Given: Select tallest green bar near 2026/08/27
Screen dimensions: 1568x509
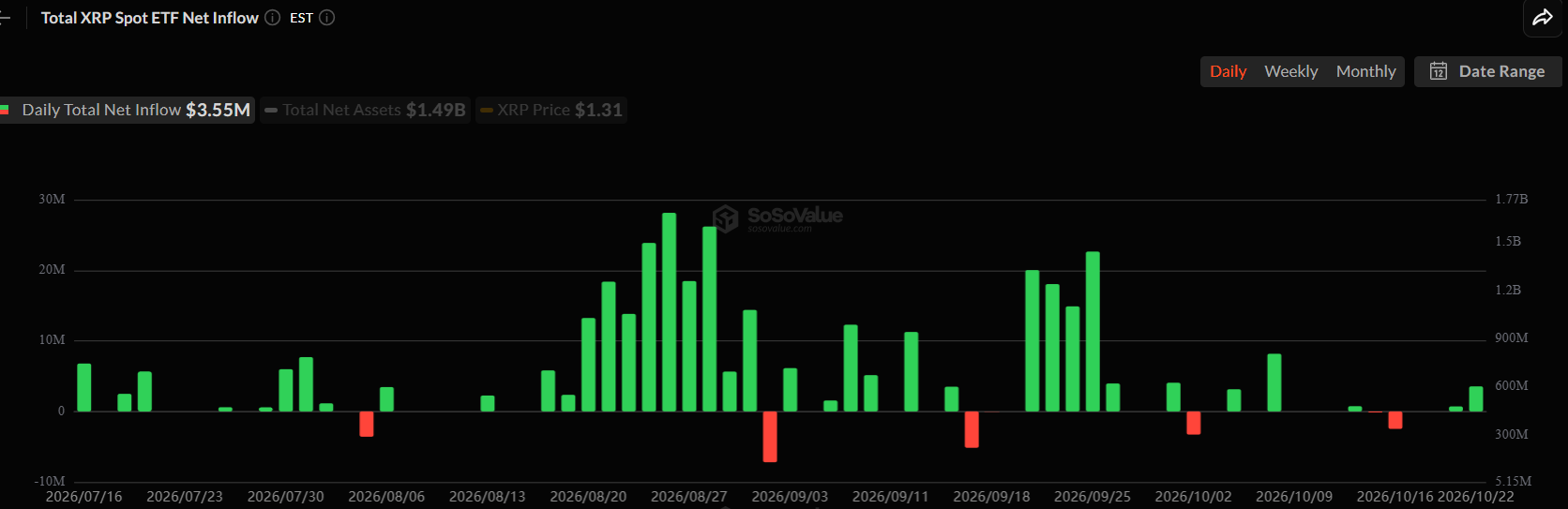Looking at the screenshot, I should point(669,312).
